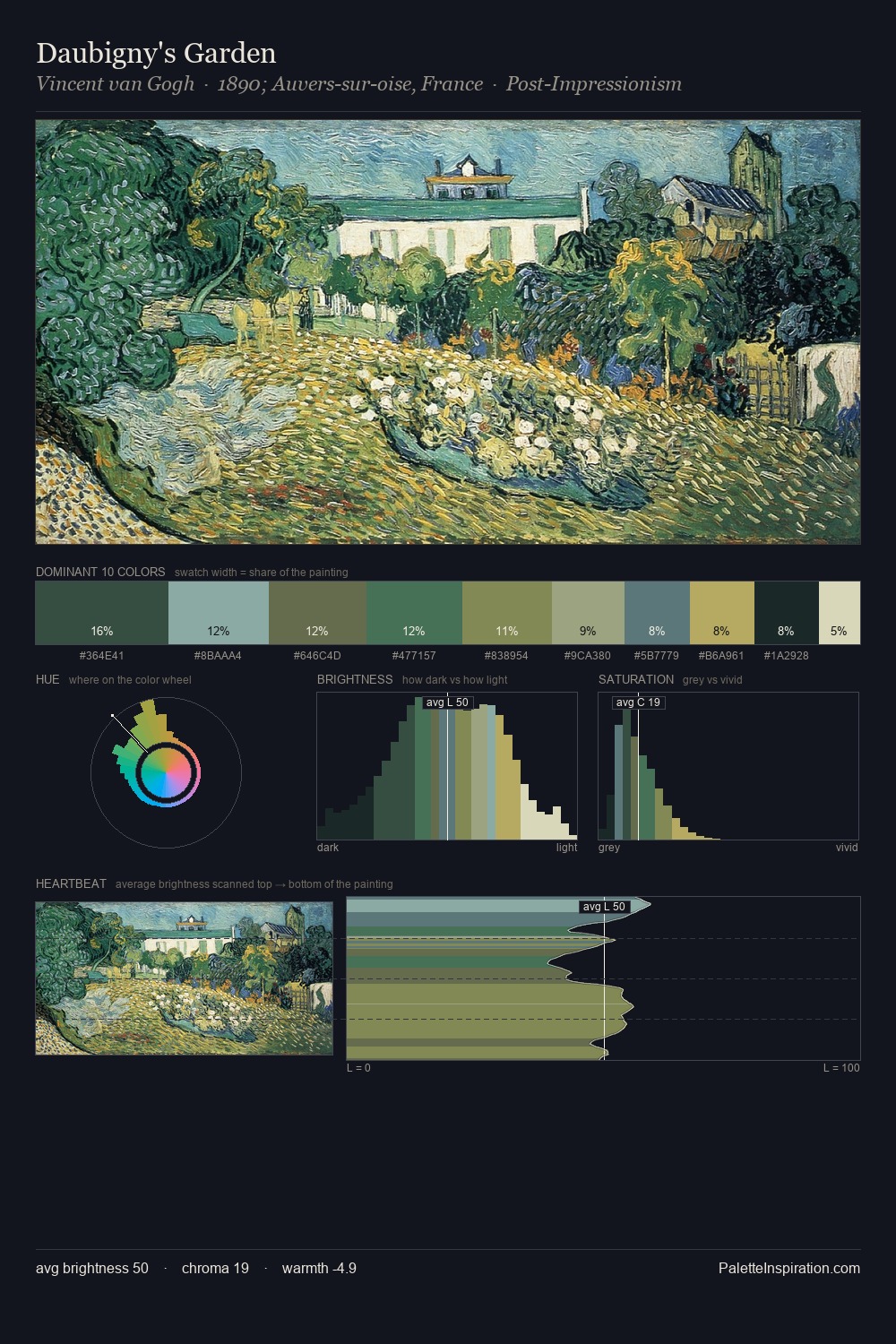This screenshot has height=1344, width=896.
Task: Select the mustard swatch #B6A961
Action: coord(722,613)
